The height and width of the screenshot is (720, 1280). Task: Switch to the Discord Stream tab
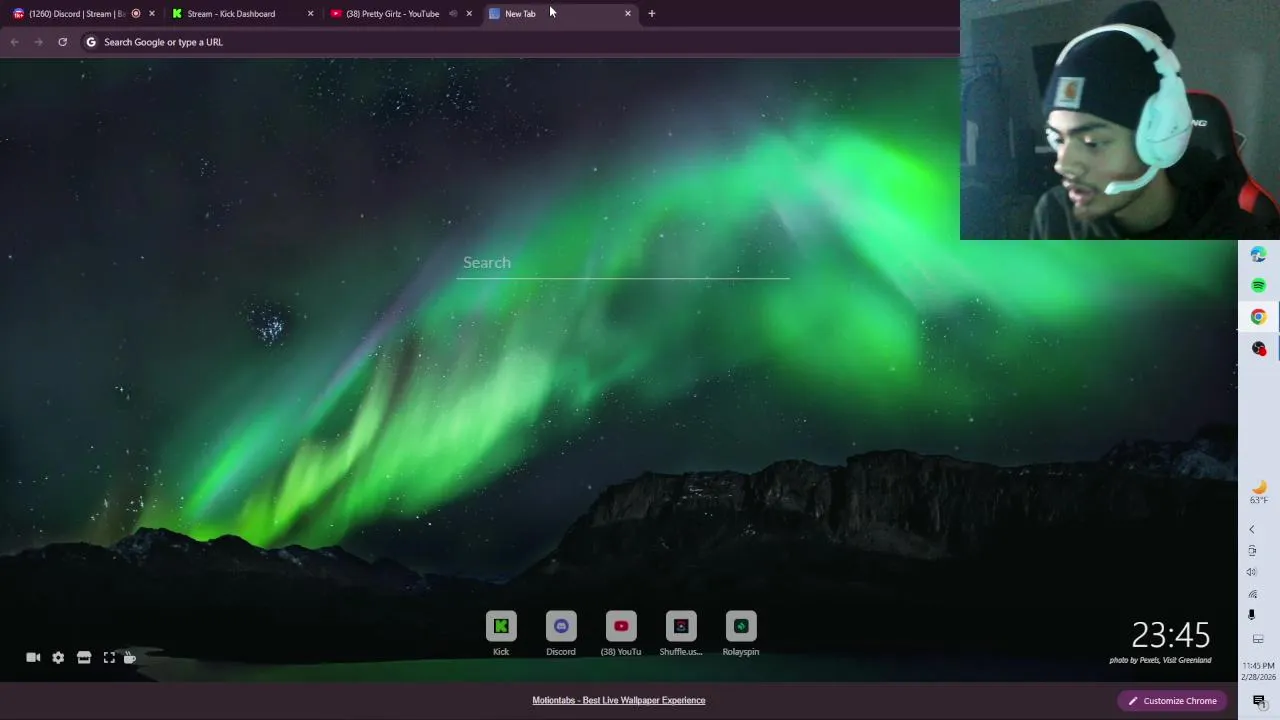[x=75, y=13]
